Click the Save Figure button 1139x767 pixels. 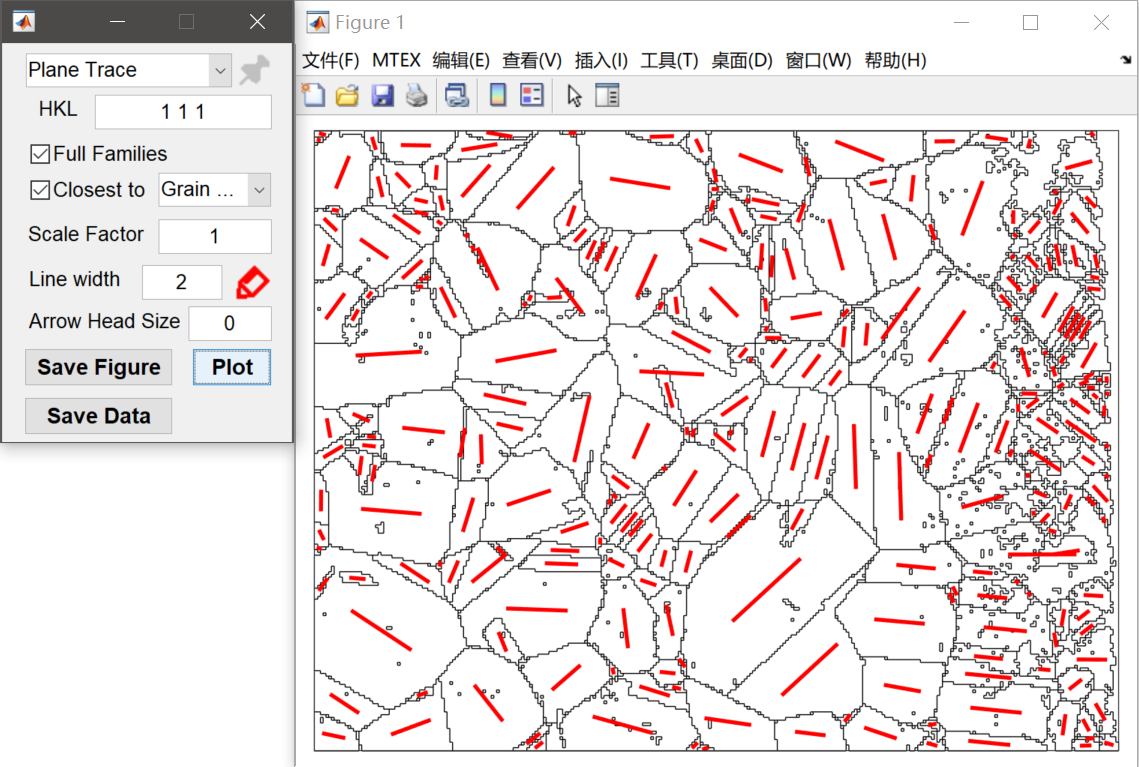[x=99, y=368]
